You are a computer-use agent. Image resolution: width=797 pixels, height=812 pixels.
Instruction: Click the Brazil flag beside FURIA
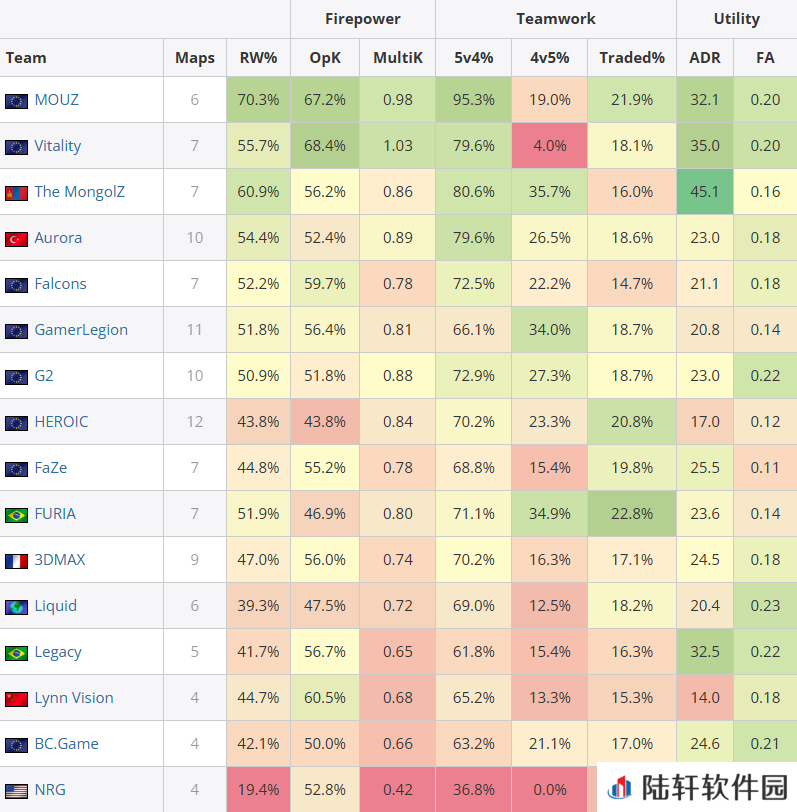16,515
